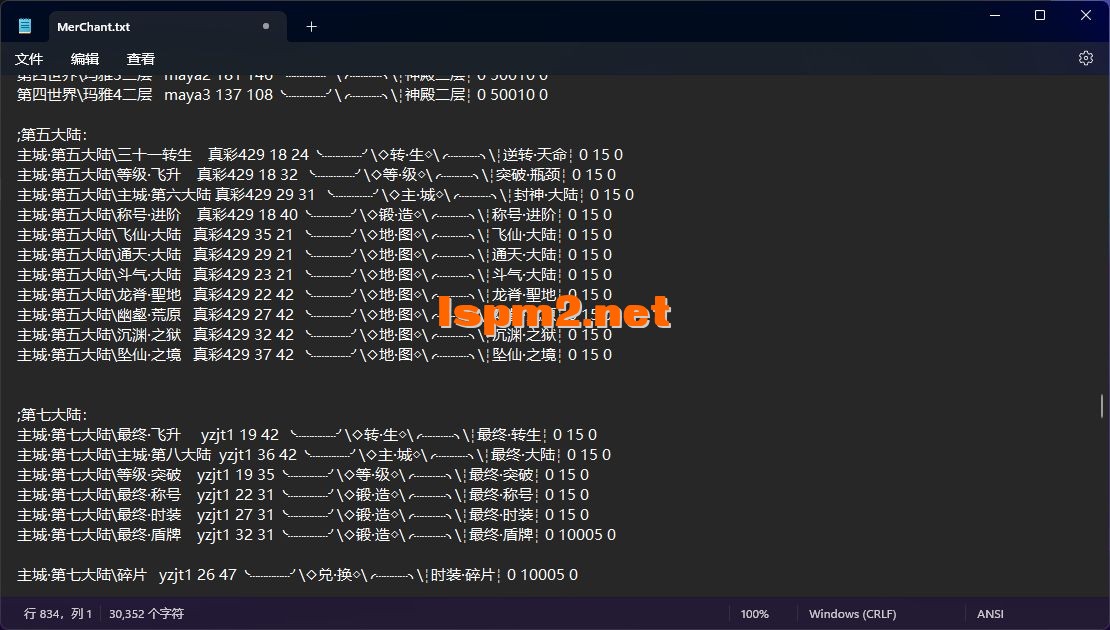Click line 主城·第五大陆\通天·大陆
Image resolution: width=1110 pixels, height=630 pixels.
point(314,254)
